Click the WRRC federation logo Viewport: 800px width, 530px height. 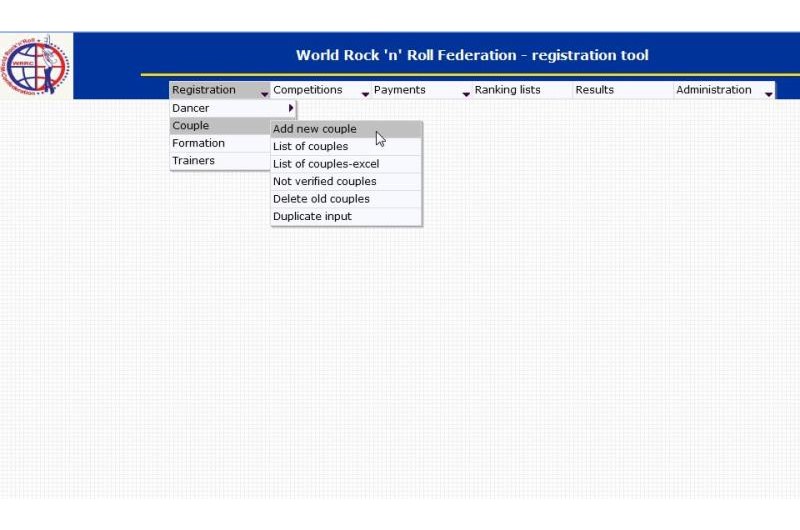coord(37,66)
